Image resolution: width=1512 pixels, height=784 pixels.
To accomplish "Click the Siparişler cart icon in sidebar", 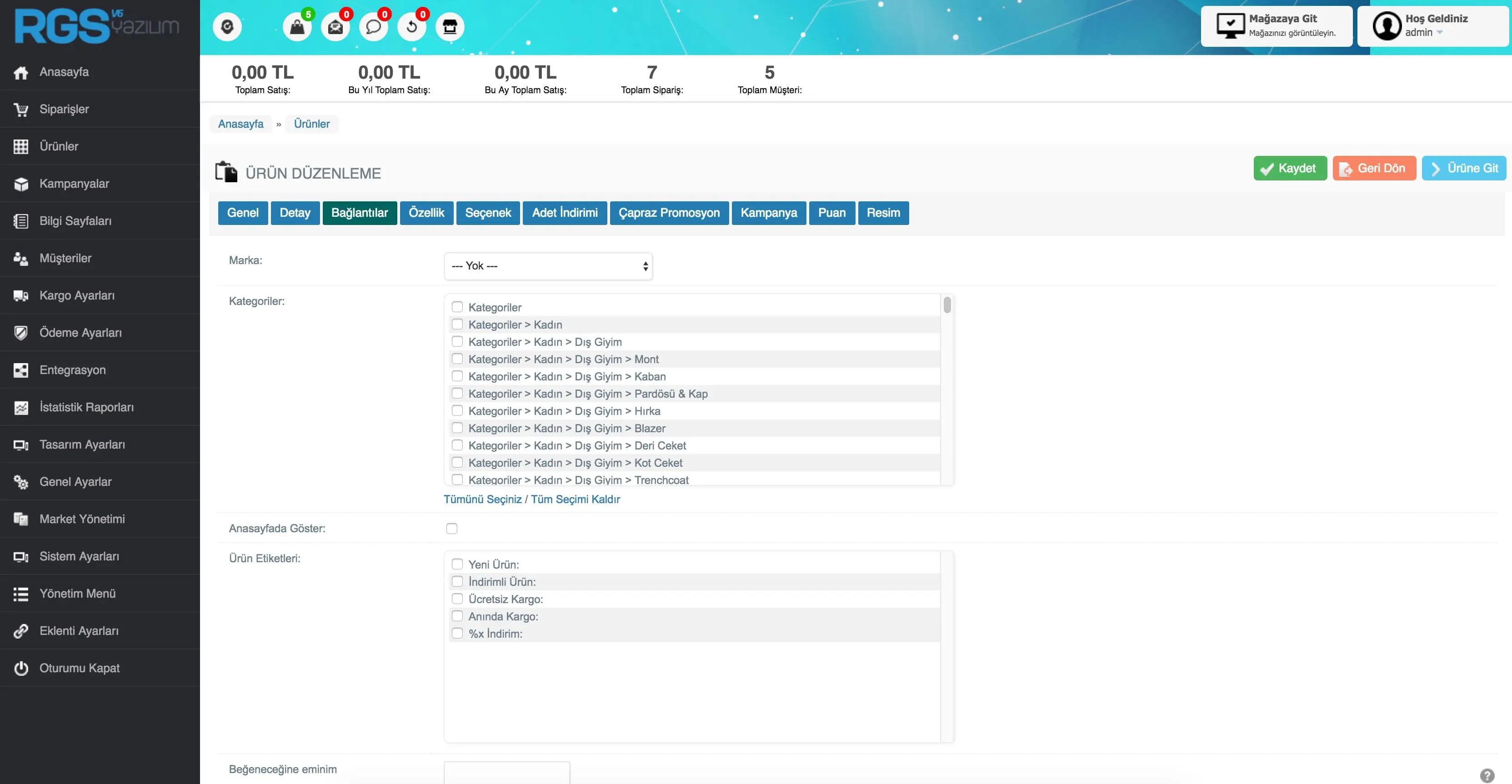I will [x=20, y=109].
